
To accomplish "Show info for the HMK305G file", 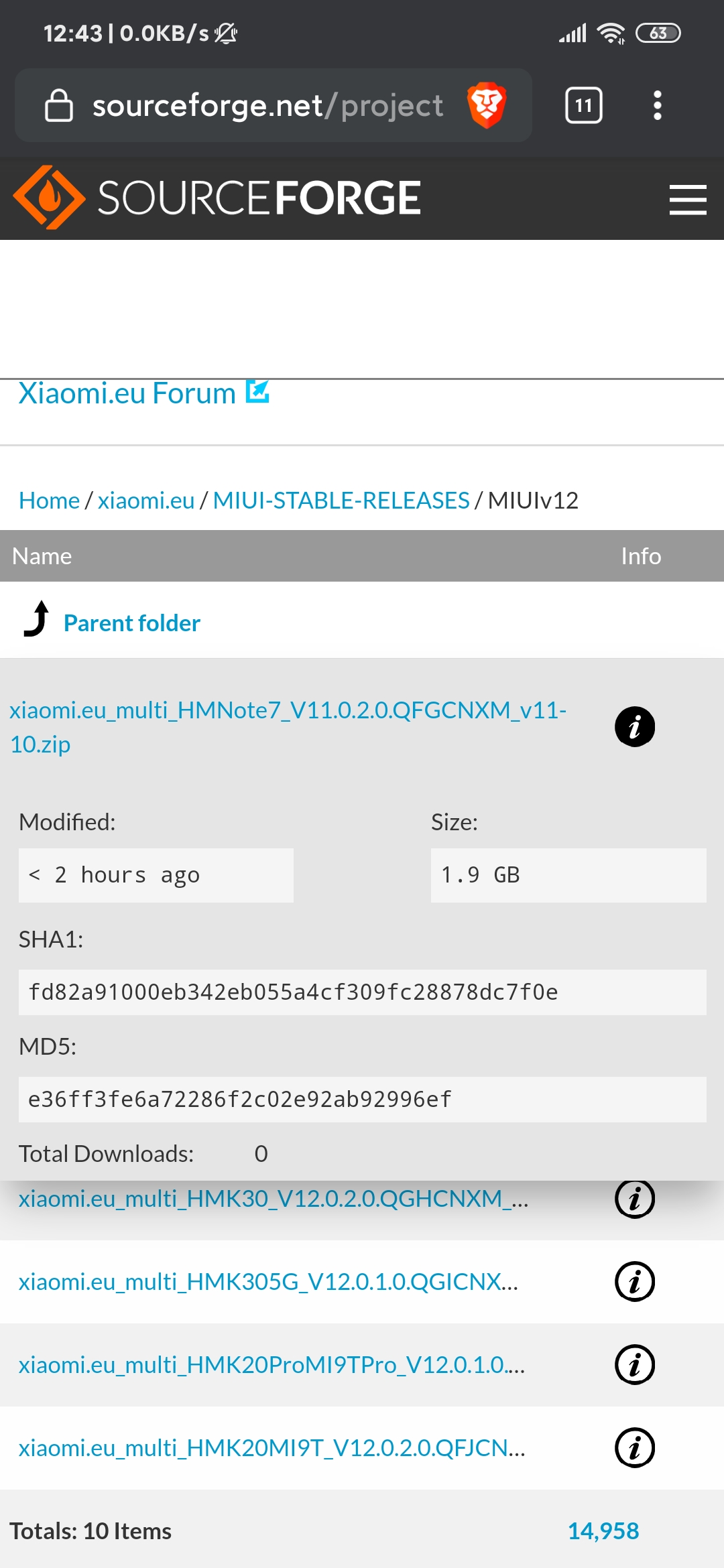I will tap(634, 1281).
